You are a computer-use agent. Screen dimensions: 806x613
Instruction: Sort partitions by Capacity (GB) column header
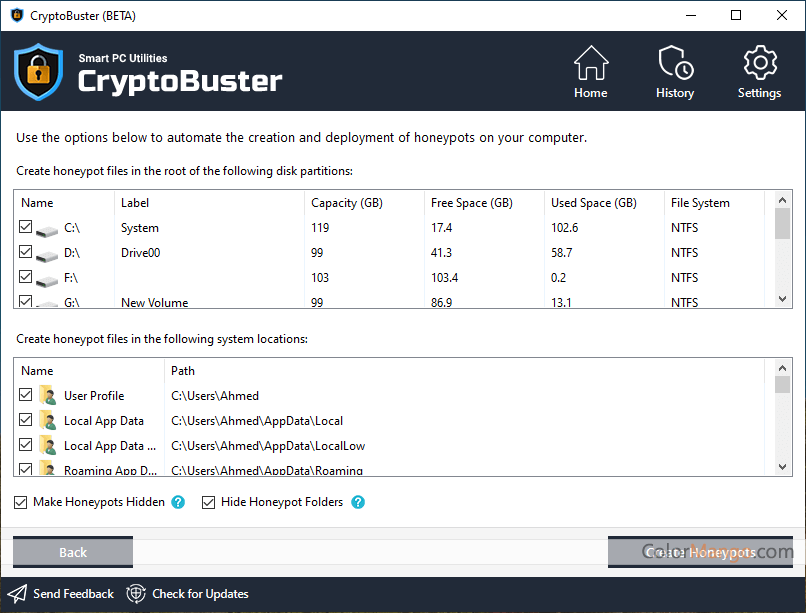[x=347, y=203]
